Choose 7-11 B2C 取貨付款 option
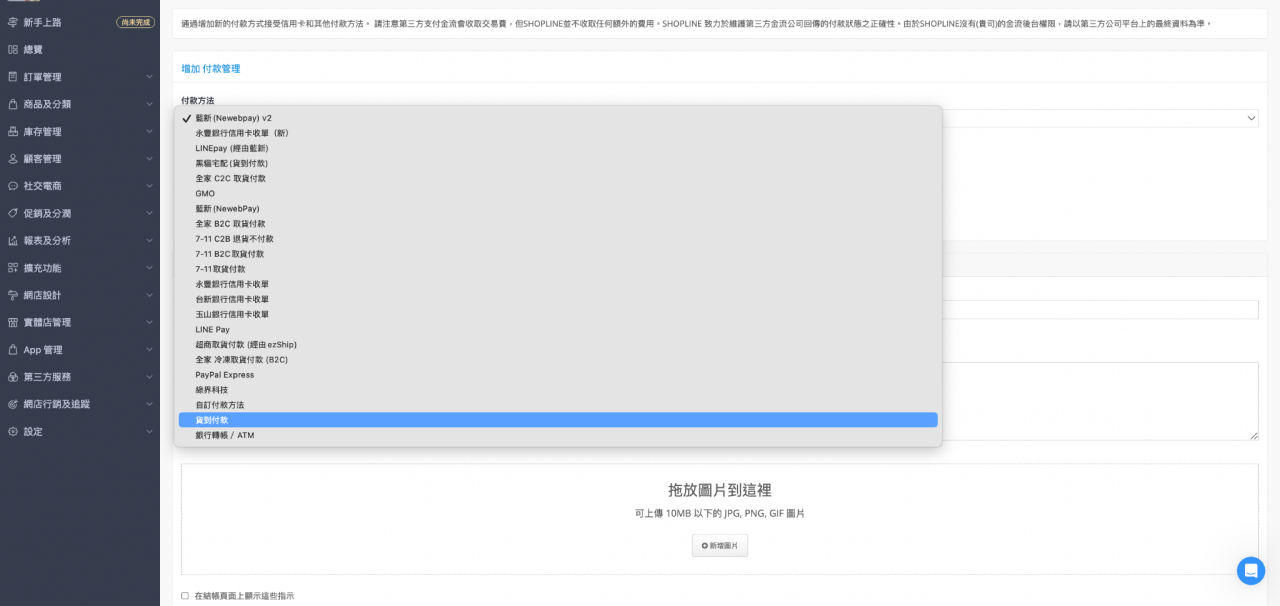 tap(558, 254)
